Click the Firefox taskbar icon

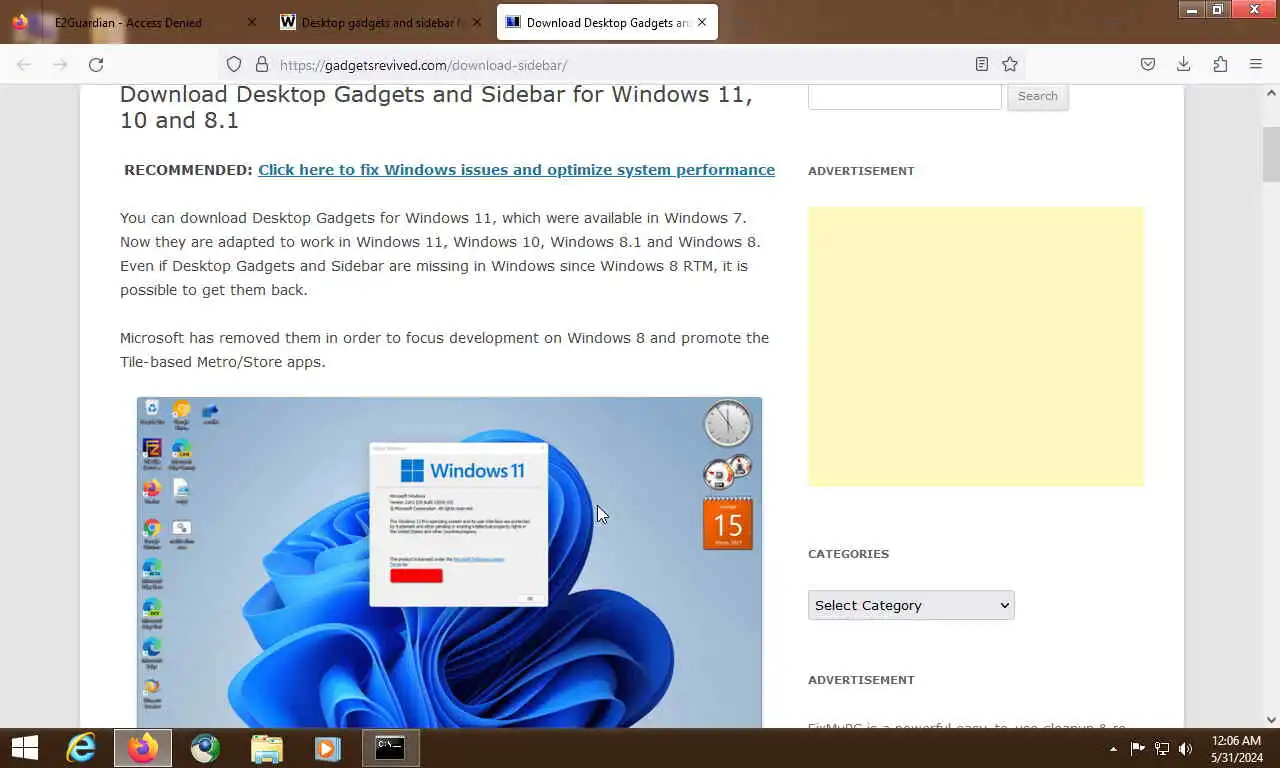pyautogui.click(x=143, y=748)
